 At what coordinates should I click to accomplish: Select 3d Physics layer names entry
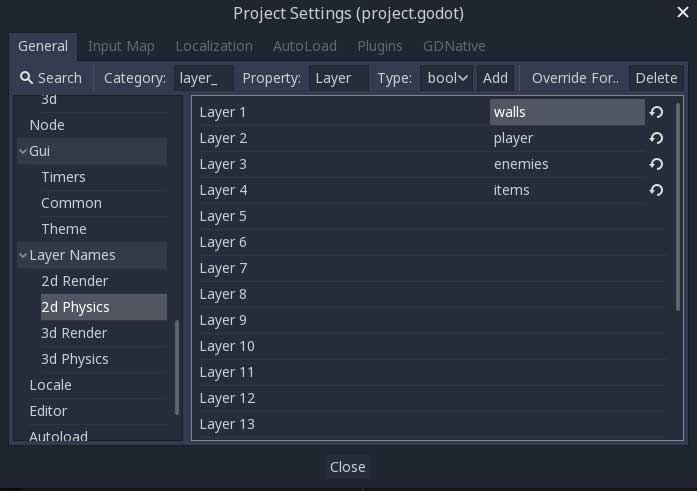pos(75,359)
